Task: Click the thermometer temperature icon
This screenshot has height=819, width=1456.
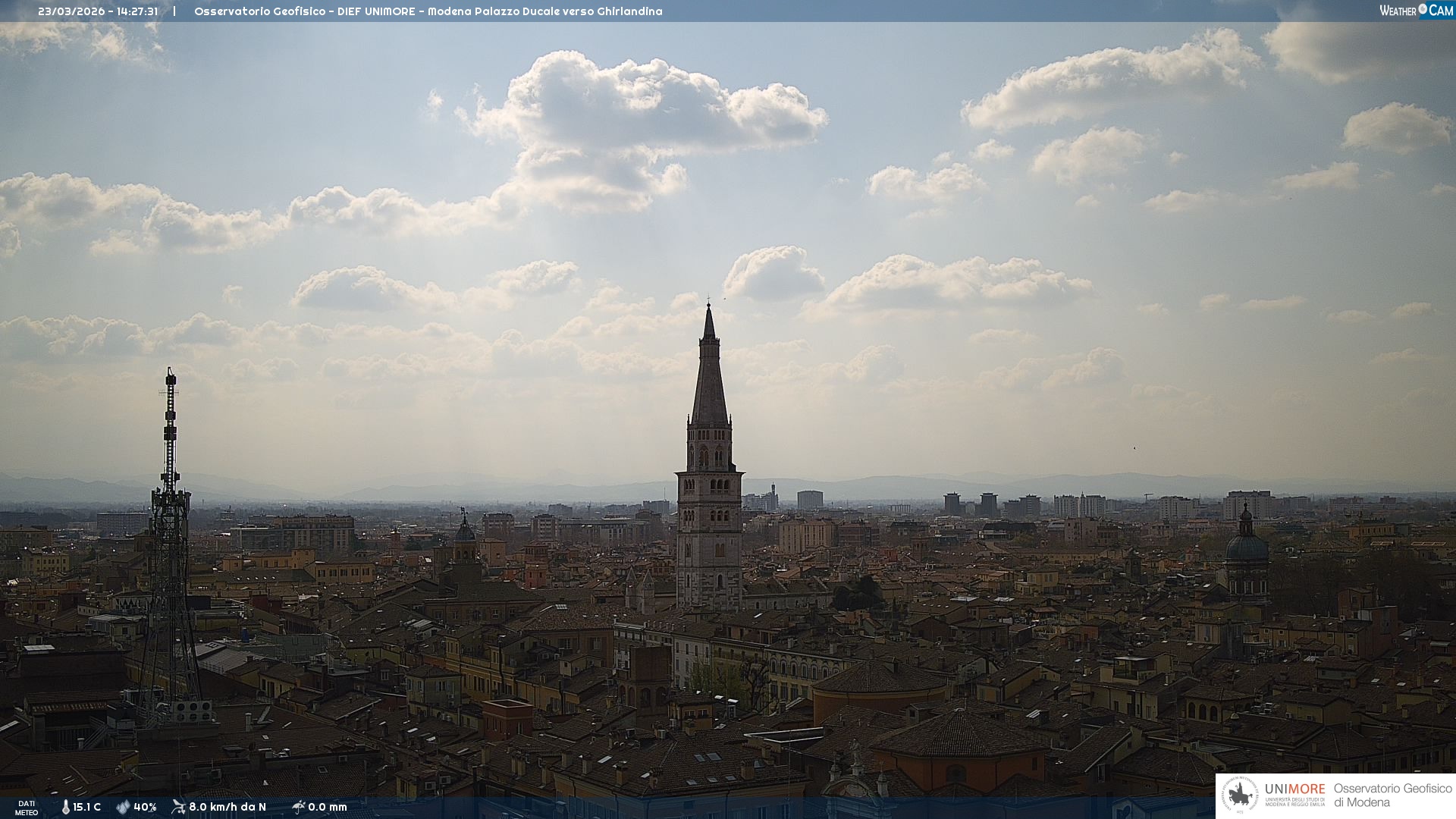Action: pos(66,807)
